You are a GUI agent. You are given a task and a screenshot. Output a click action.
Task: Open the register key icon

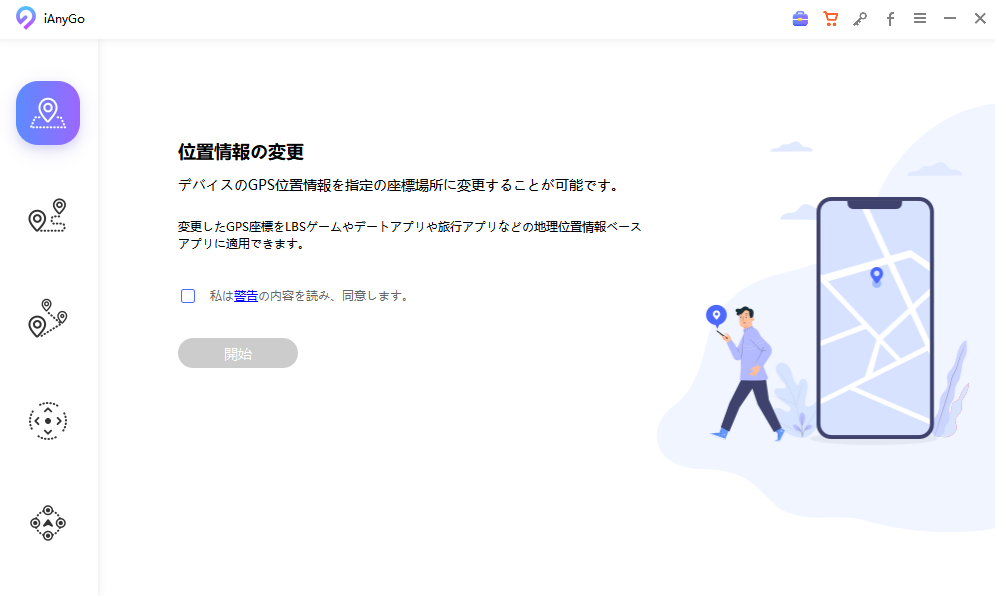[x=860, y=19]
